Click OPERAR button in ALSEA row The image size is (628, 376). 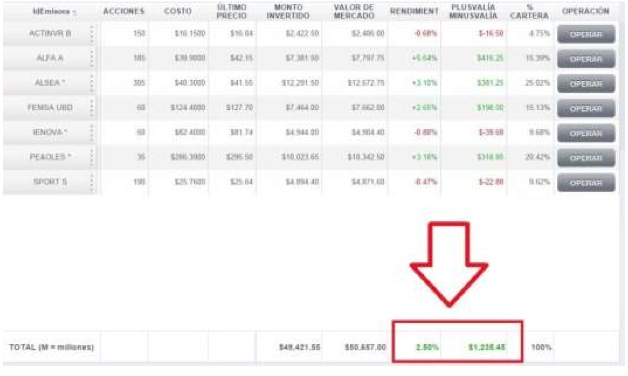tap(586, 84)
